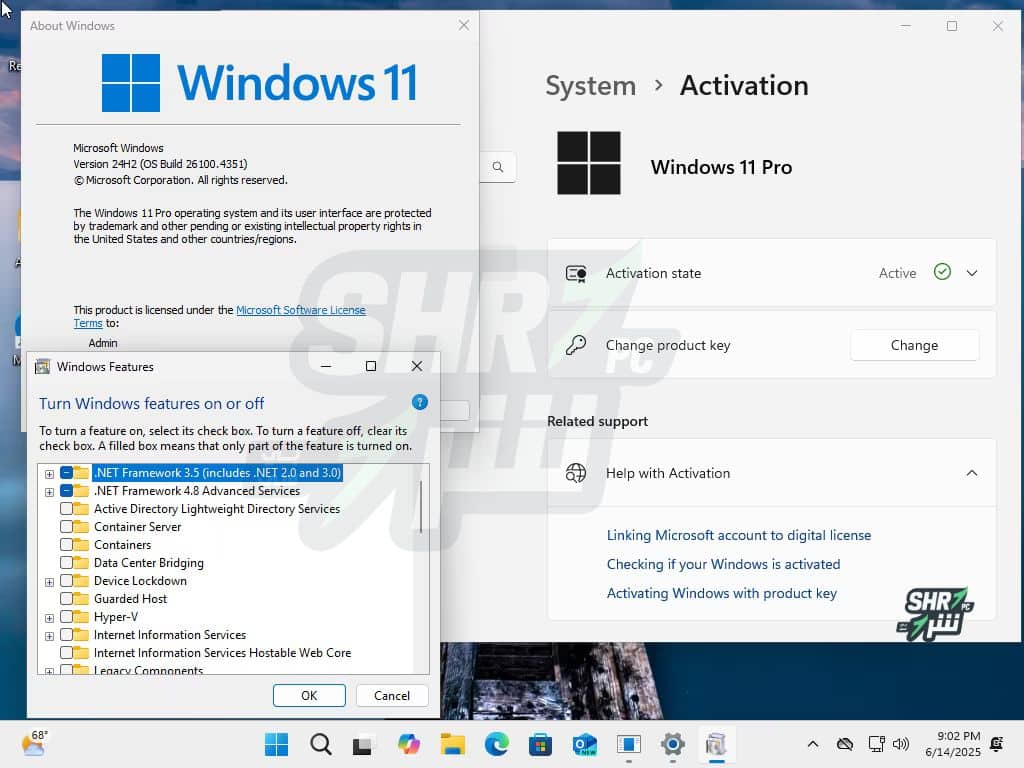
Task: Enable Active Directory Lightweight Directory Services
Action: pos(67,508)
